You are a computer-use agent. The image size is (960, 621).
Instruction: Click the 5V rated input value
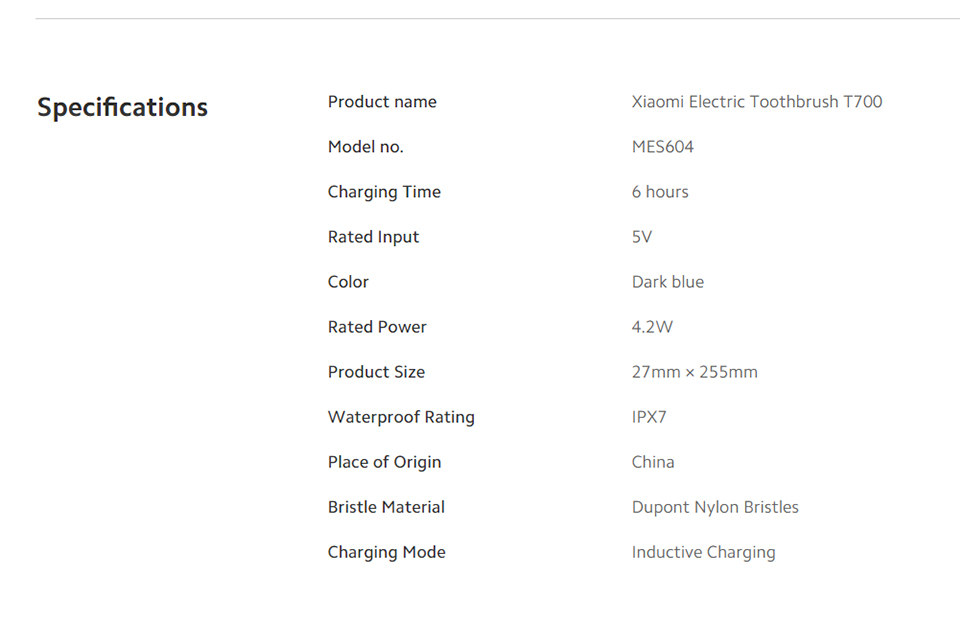point(642,237)
